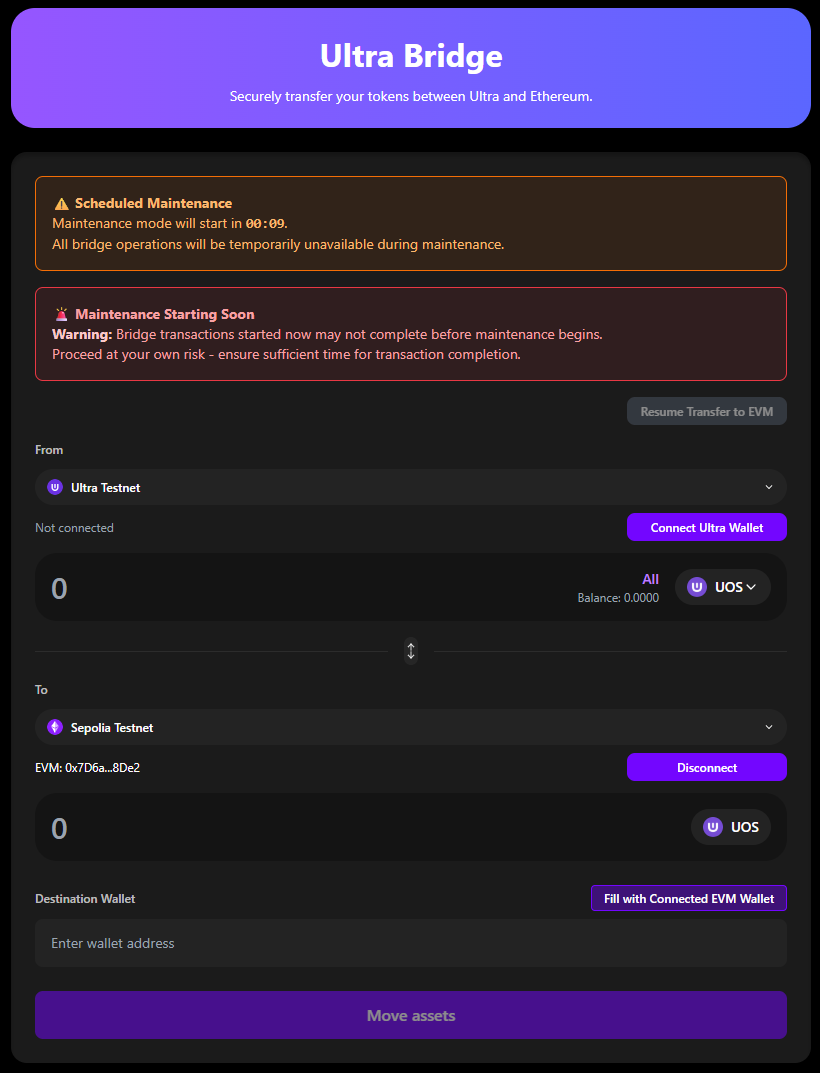Click the UOS token icon in the destination field
820x1073 pixels.
713,827
